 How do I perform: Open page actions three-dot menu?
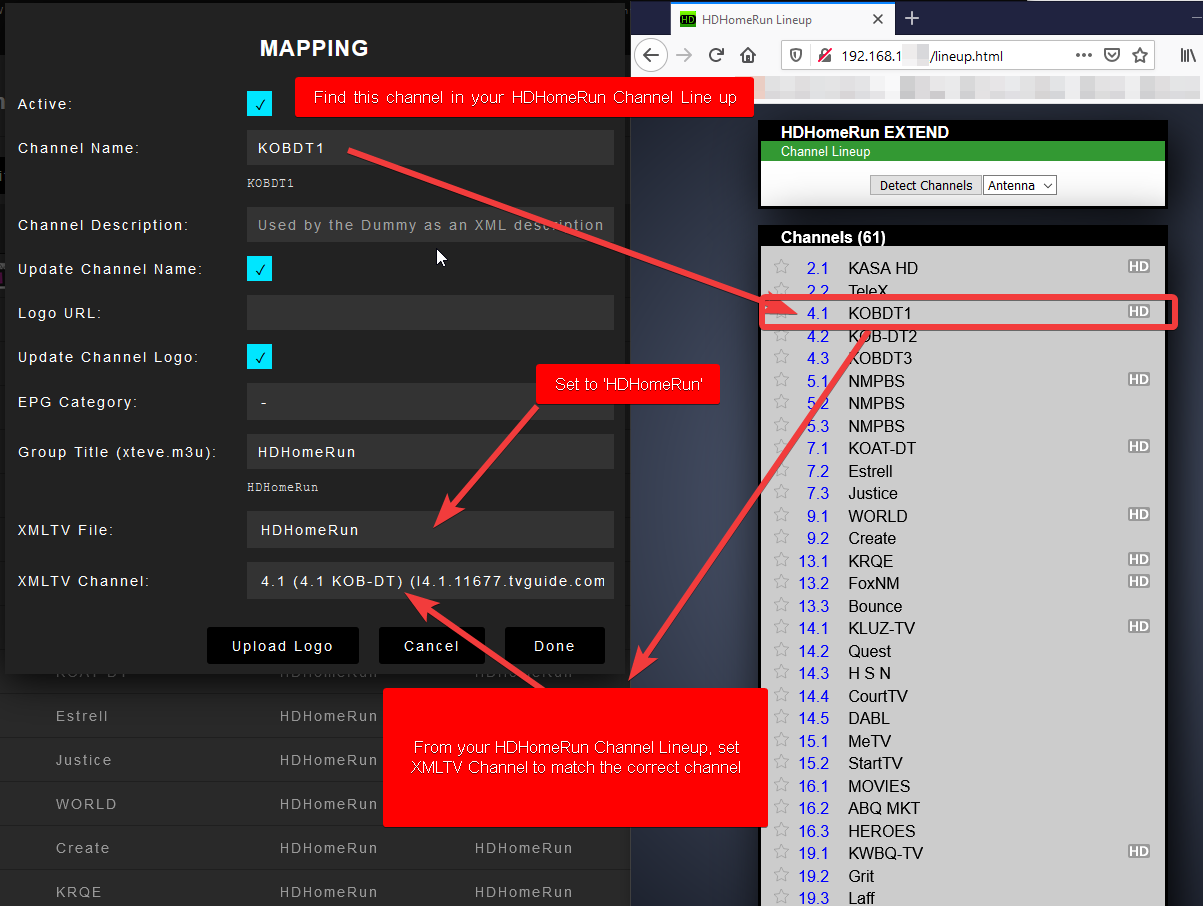pos(1084,55)
